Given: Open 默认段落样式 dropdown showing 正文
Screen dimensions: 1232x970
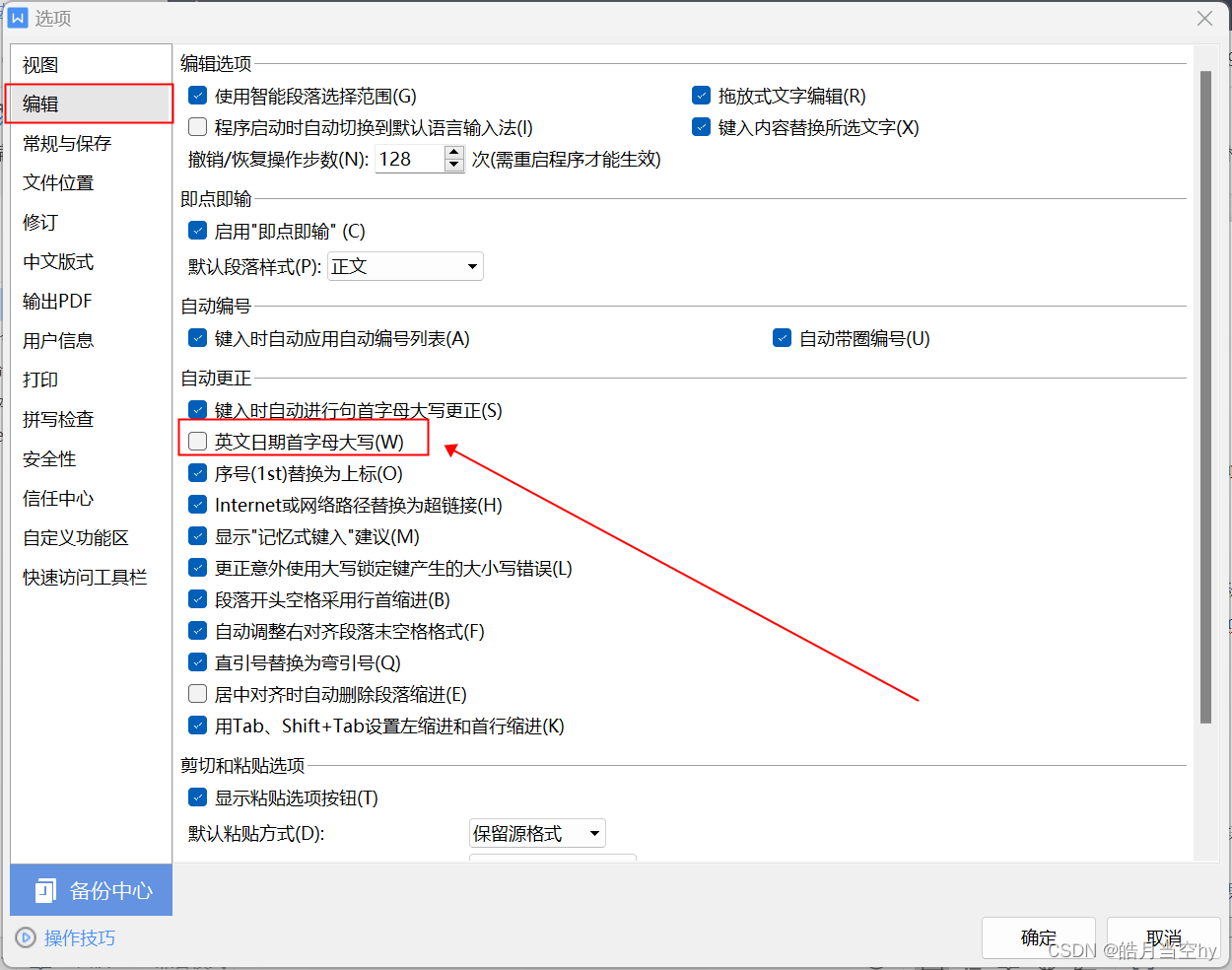Looking at the screenshot, I should pos(405,266).
